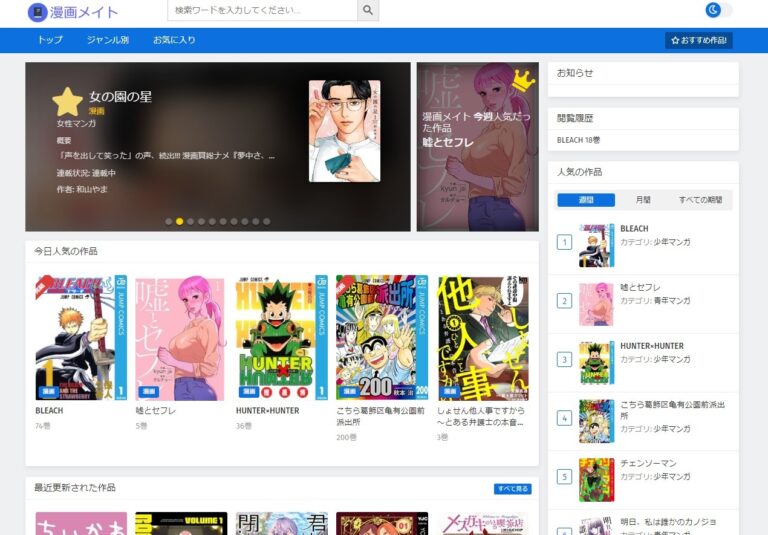Click the yellow star icon on the banner
This screenshot has width=768, height=535.
point(67,102)
